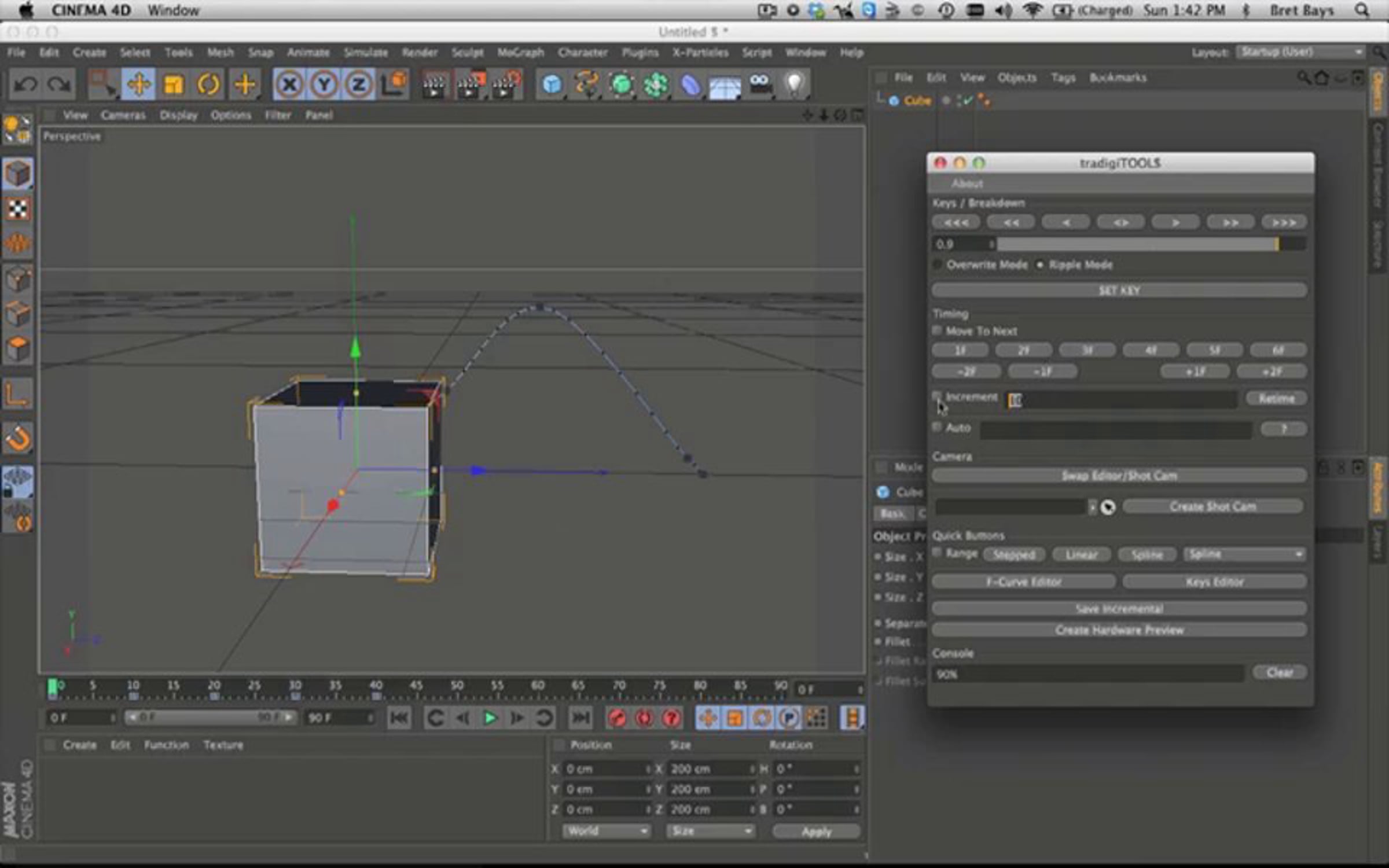Enable the Range checkbox
1389x868 pixels.
pos(937,553)
